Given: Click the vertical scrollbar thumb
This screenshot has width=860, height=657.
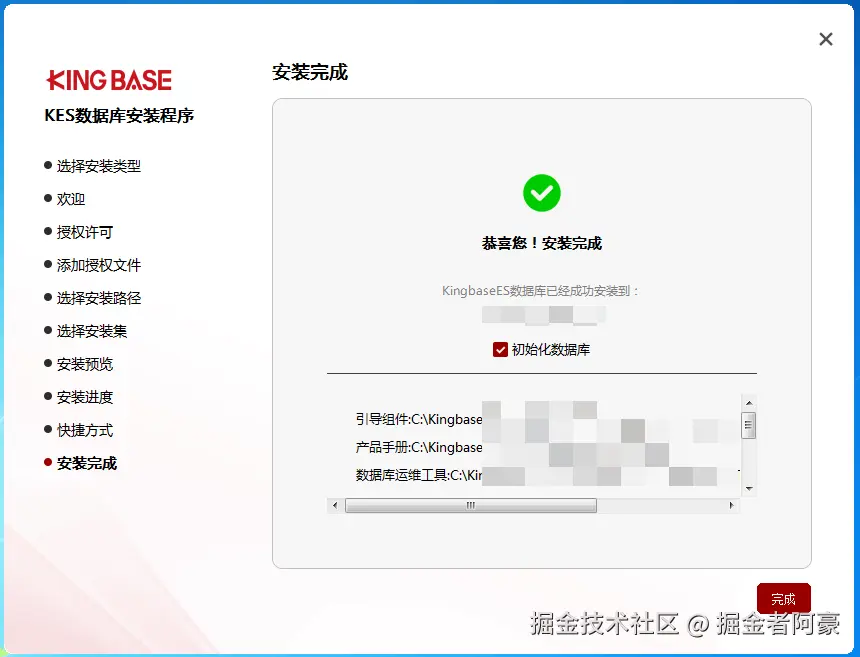Looking at the screenshot, I should pyautogui.click(x=749, y=426).
